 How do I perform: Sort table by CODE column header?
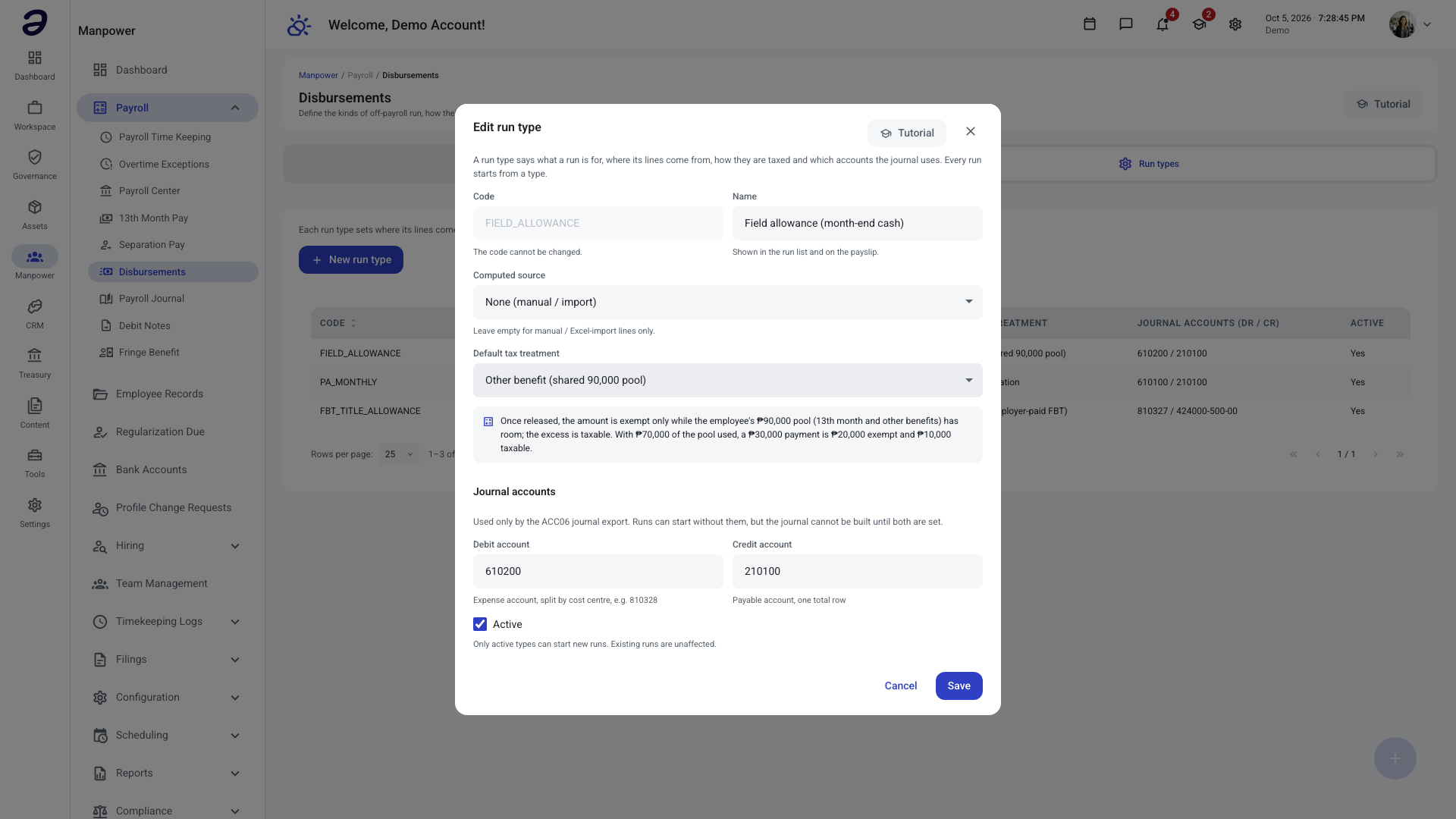(x=337, y=323)
